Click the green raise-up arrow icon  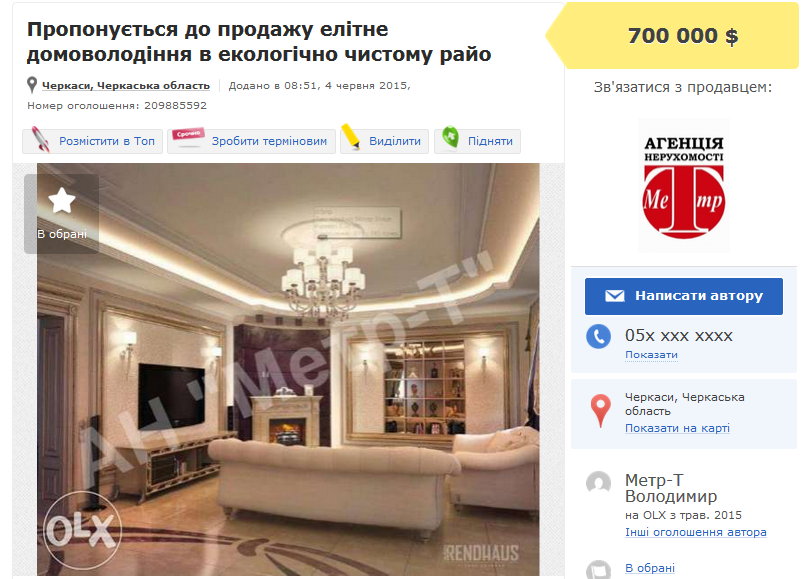[451, 137]
